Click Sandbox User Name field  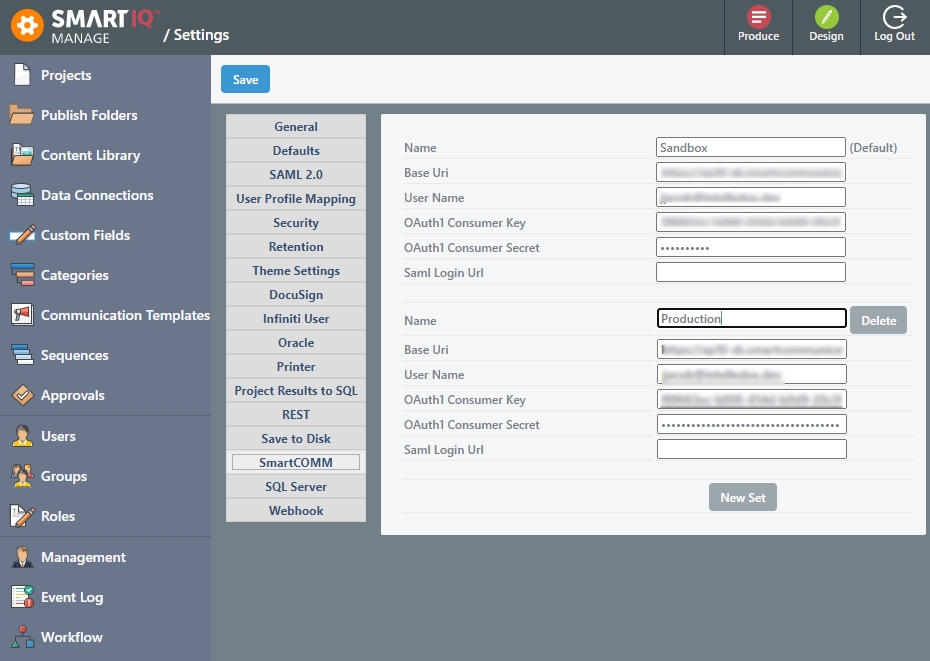pyautogui.click(x=750, y=197)
